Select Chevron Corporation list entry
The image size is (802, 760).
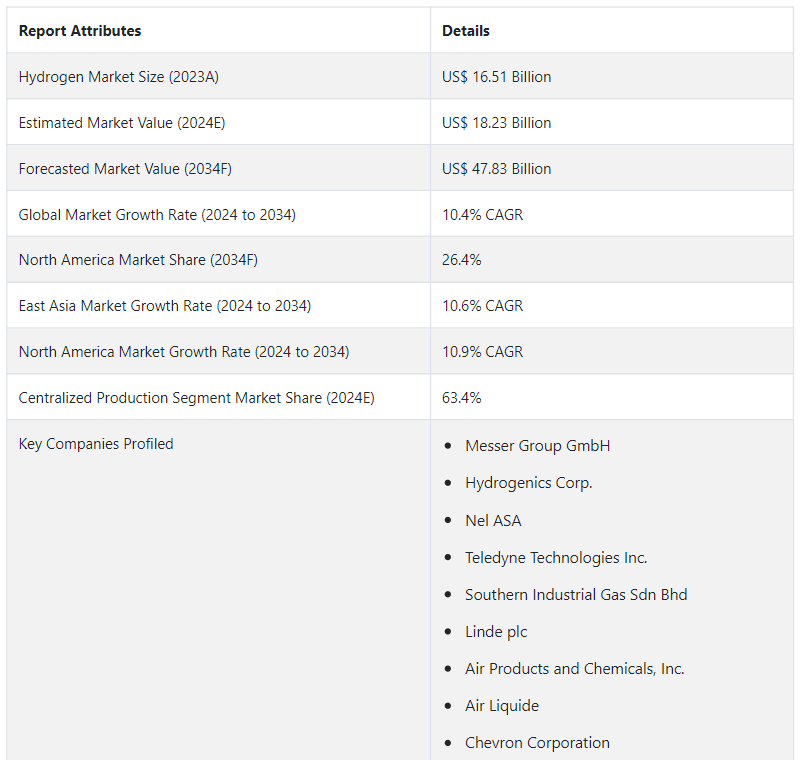point(537,743)
